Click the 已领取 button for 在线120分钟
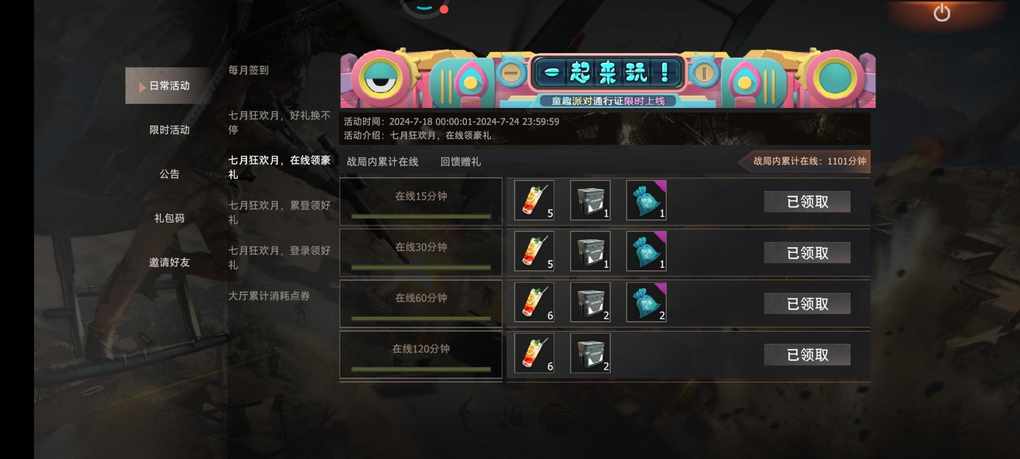The width and height of the screenshot is (1020, 459). 807,354
